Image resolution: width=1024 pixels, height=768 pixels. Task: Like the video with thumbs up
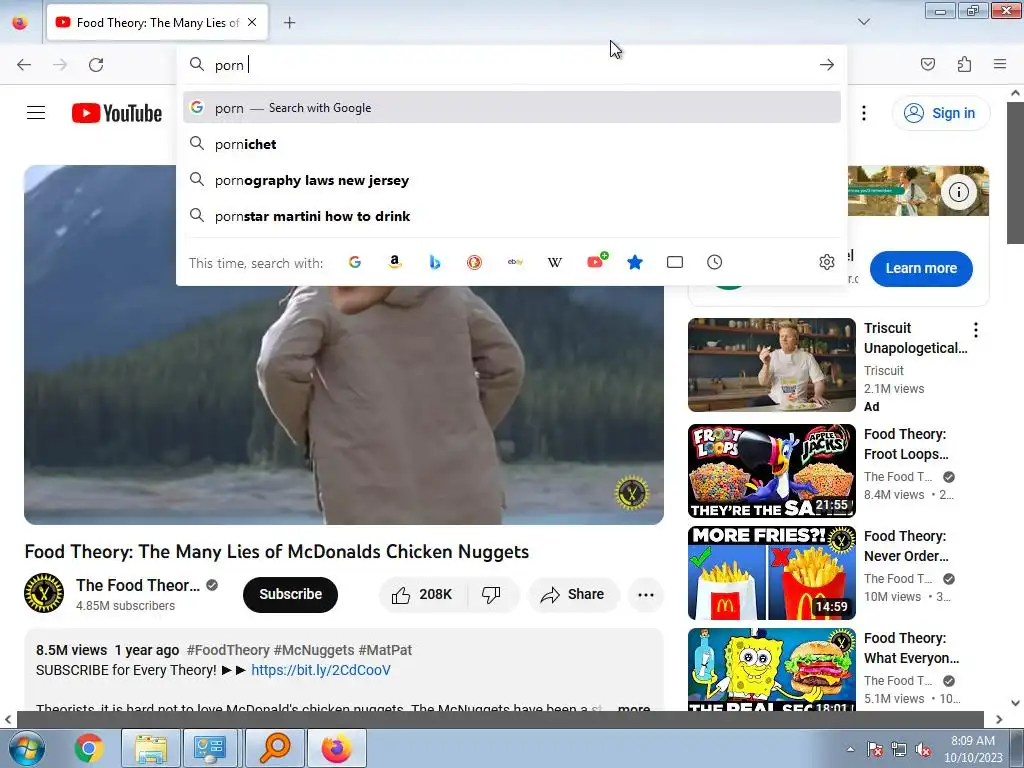coord(423,594)
